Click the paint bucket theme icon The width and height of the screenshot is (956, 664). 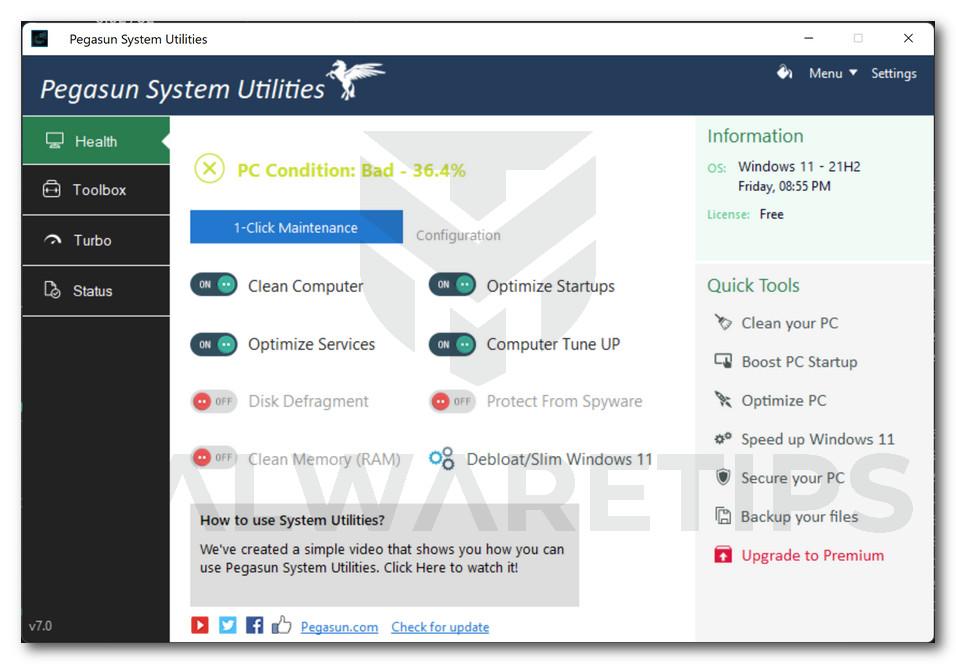784,73
